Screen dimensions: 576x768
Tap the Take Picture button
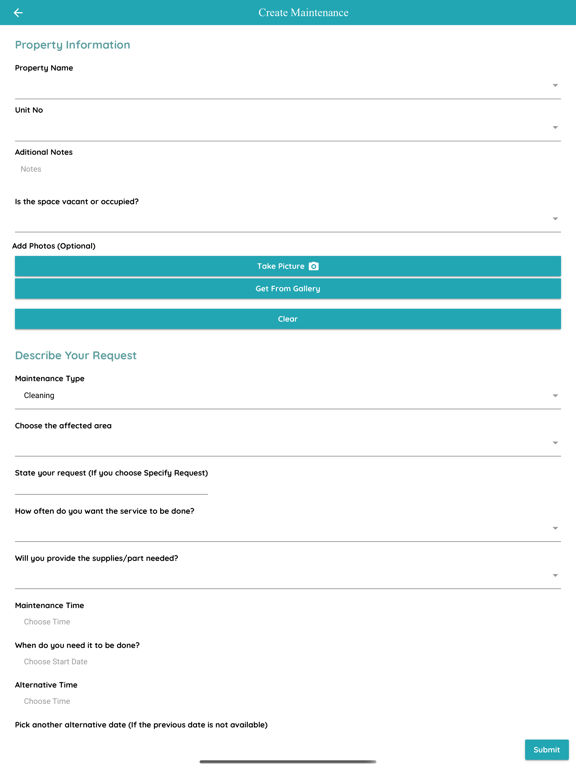[288, 266]
